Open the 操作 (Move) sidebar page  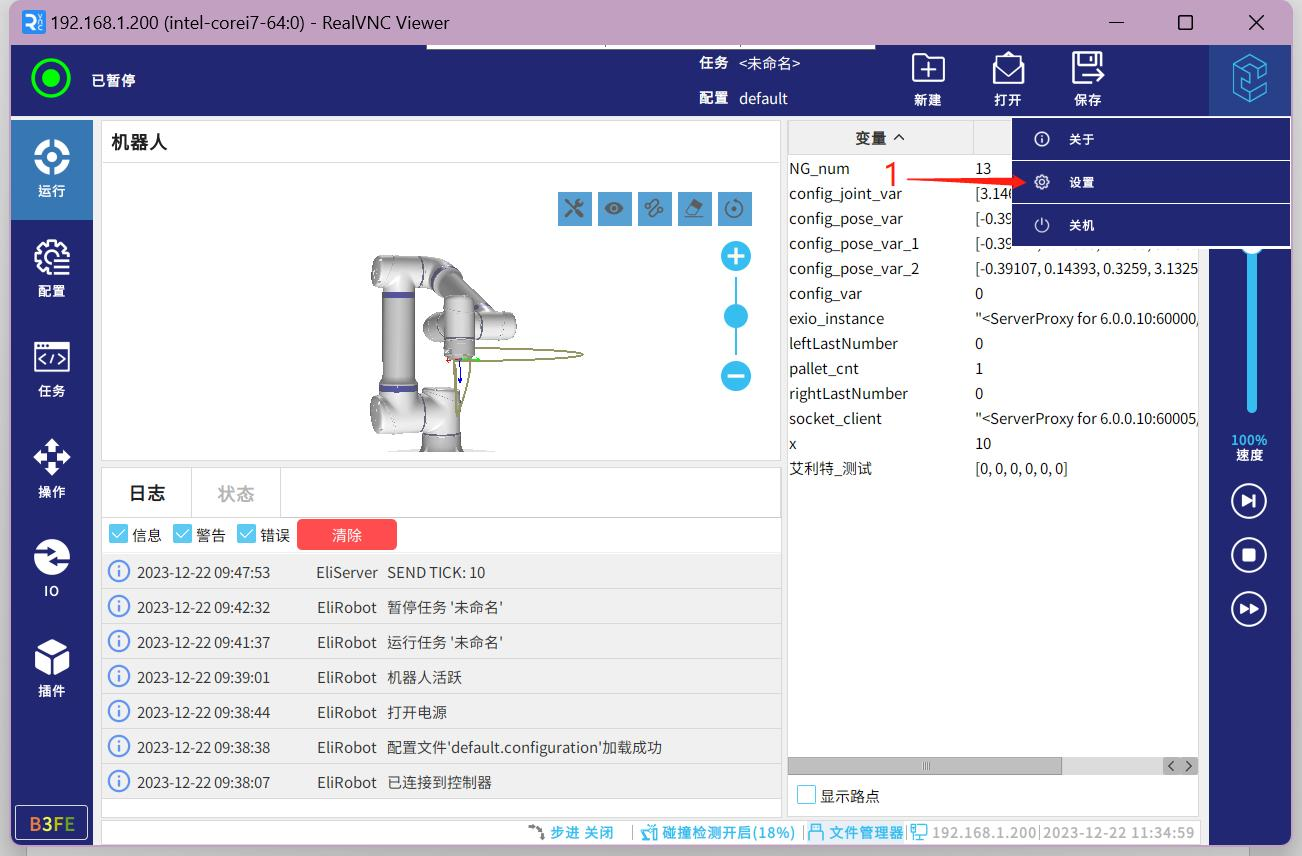pos(52,468)
